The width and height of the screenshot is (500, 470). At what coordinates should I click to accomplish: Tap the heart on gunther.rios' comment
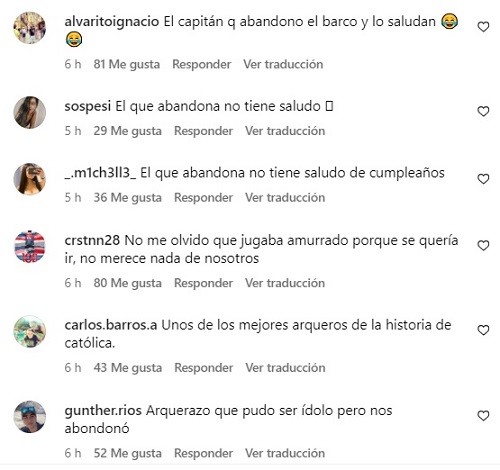pyautogui.click(x=483, y=416)
